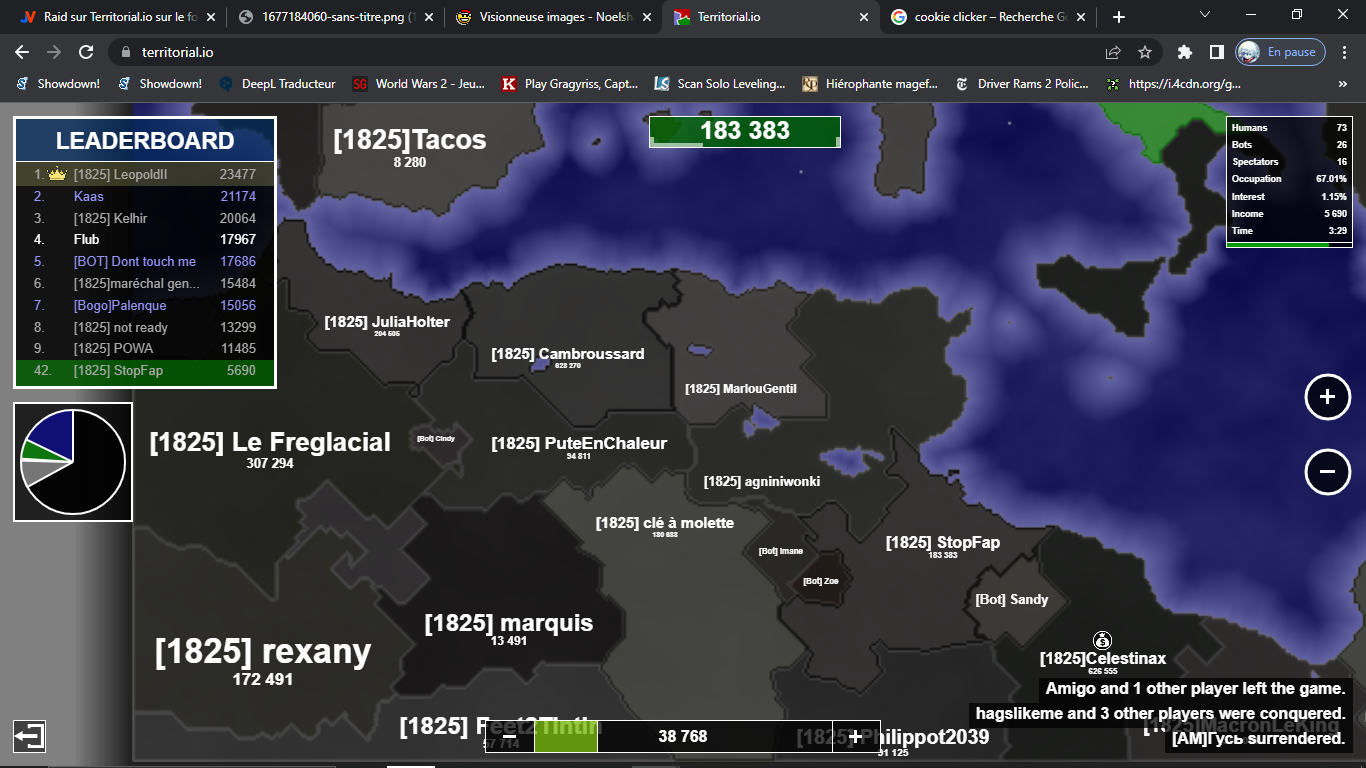
Task: Open DeepL Traducteur bookmark
Action: pos(278,84)
